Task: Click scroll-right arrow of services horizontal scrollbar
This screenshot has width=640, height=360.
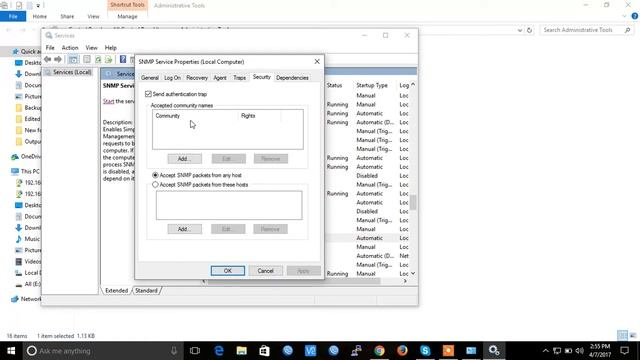Action: click(405, 281)
